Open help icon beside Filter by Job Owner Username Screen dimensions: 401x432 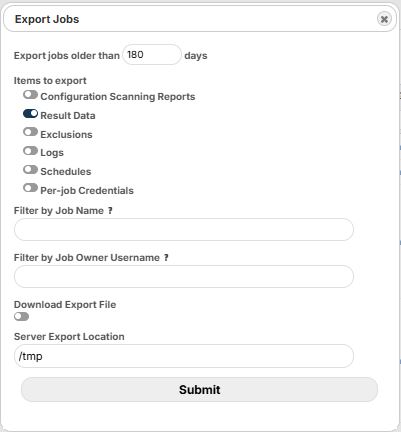click(166, 258)
